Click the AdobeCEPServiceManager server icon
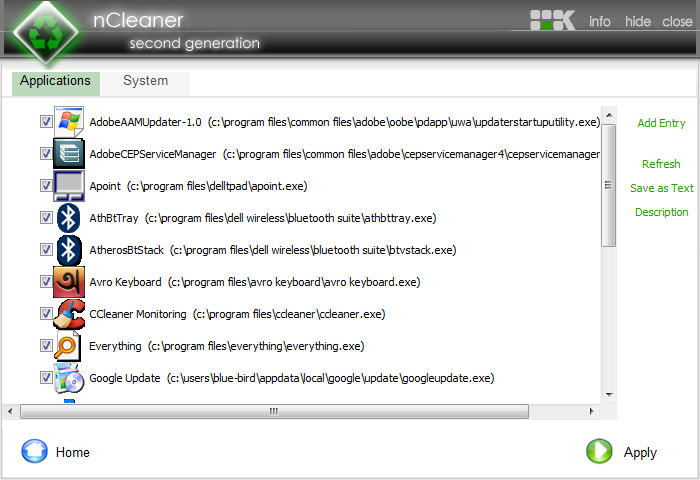 (69, 154)
